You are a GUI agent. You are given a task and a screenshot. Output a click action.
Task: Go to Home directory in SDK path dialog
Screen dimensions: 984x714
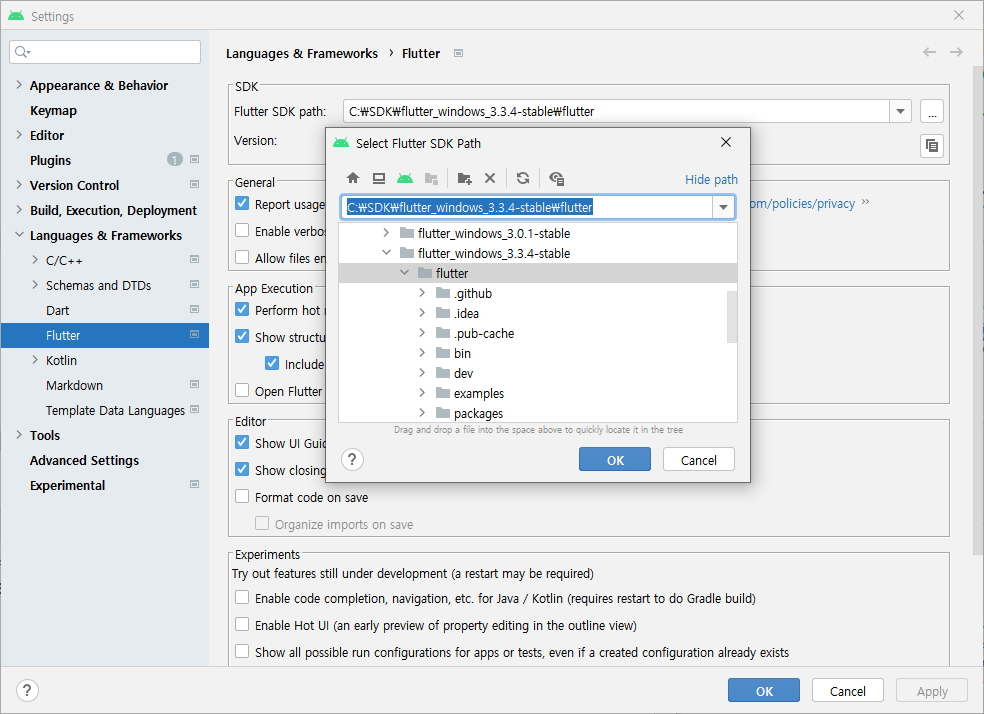[353, 178]
